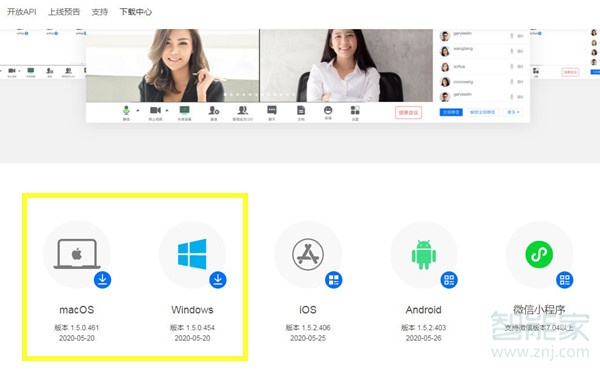Go to 下载中心 in the top navigation
The width and height of the screenshot is (600, 371).
(x=136, y=12)
